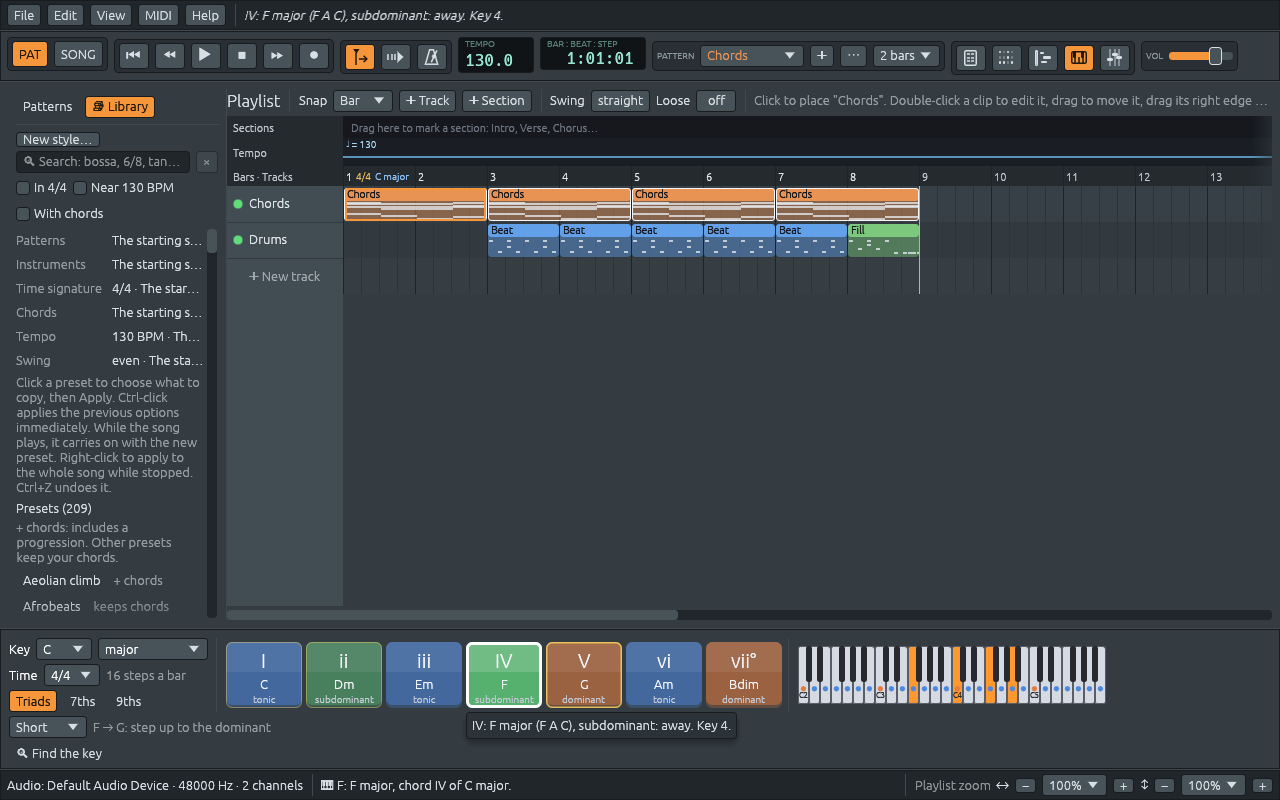This screenshot has height=800, width=1280.
Task: Select the 7ths chord type tab
Action: point(83,702)
